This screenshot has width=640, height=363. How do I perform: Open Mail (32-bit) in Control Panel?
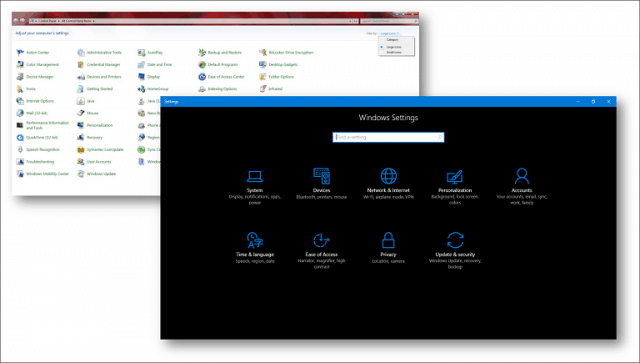32,113
